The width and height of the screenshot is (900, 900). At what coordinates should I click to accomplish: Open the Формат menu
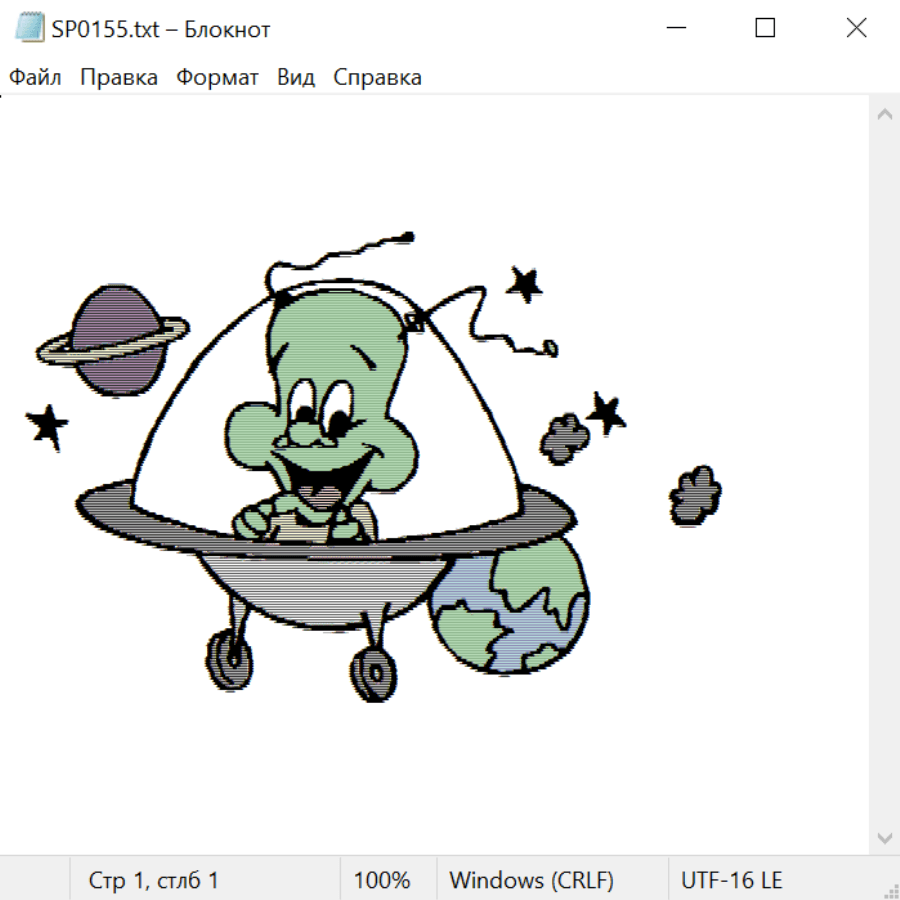(217, 78)
